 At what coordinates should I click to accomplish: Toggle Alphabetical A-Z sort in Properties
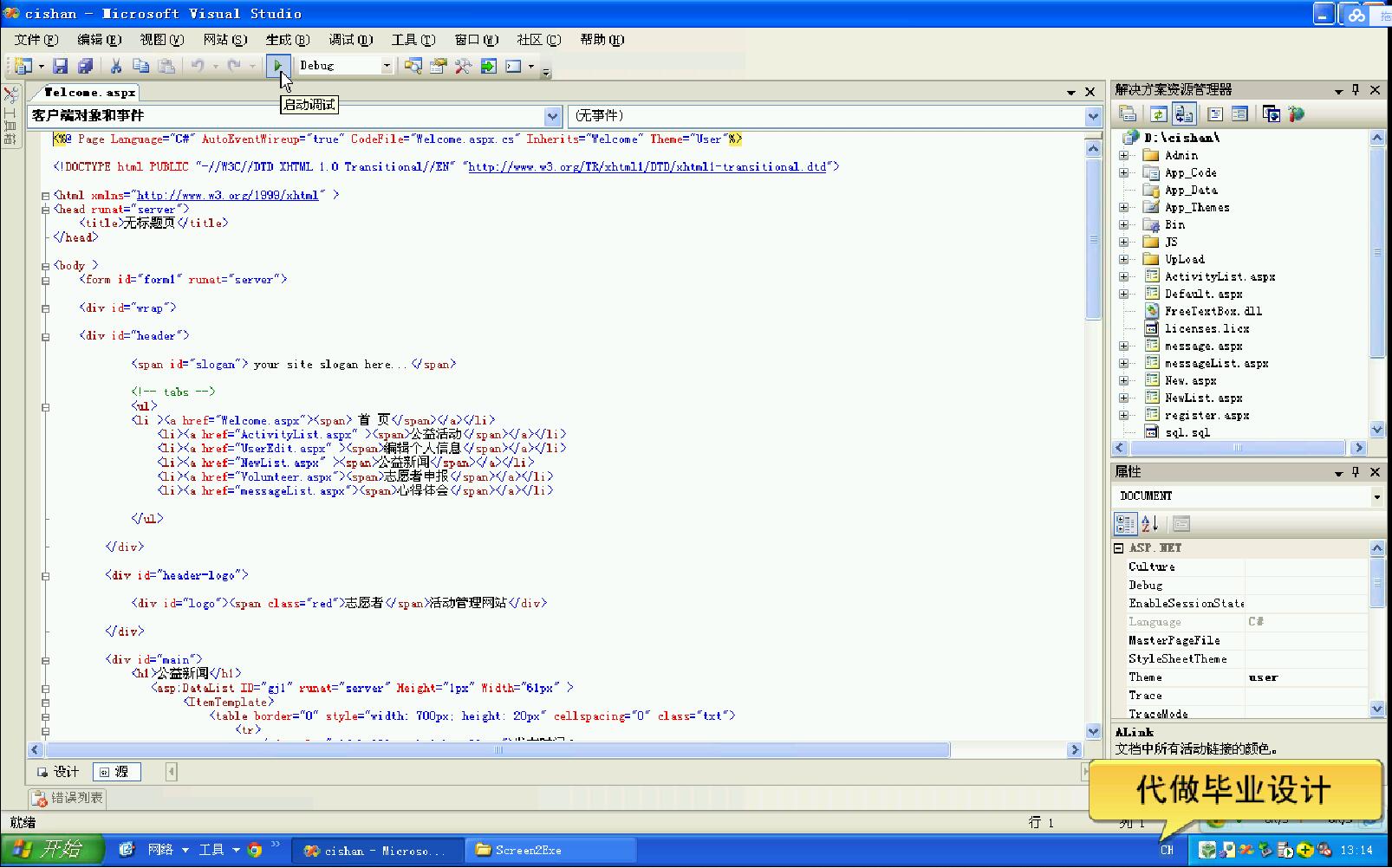(x=1150, y=523)
